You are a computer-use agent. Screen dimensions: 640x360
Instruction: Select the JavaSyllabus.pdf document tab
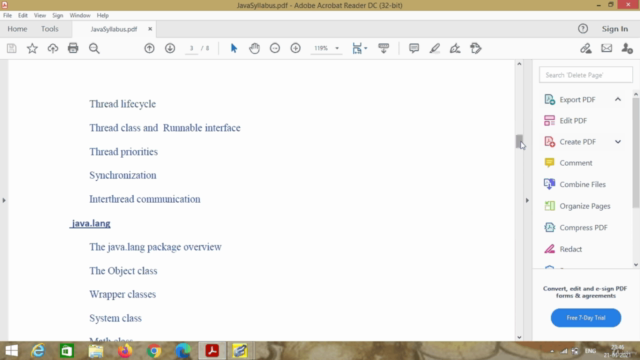(114, 29)
